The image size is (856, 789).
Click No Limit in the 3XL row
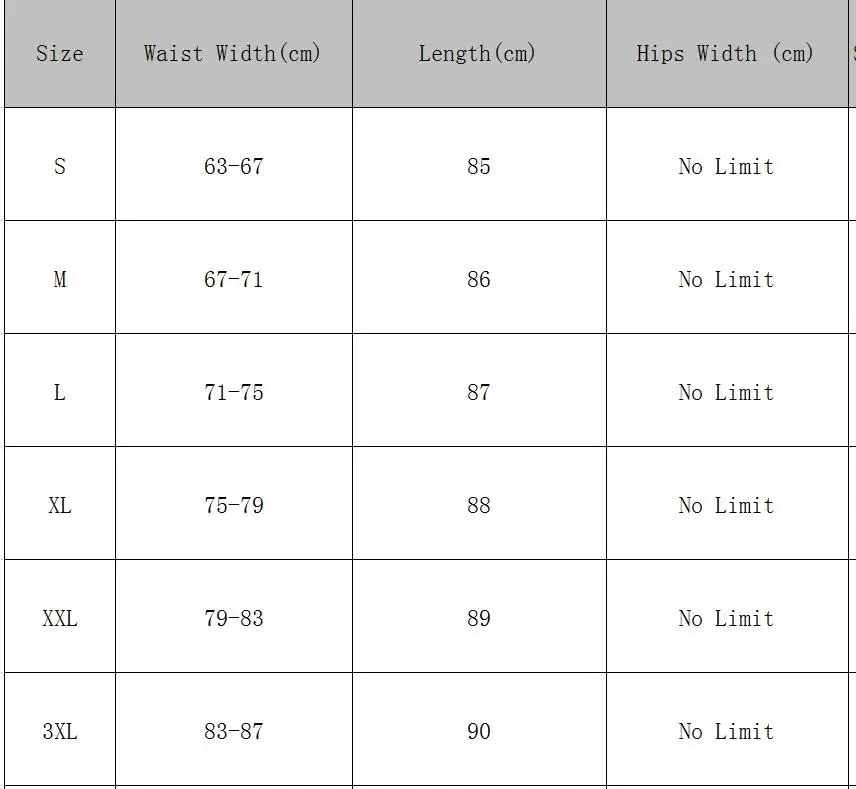[727, 731]
